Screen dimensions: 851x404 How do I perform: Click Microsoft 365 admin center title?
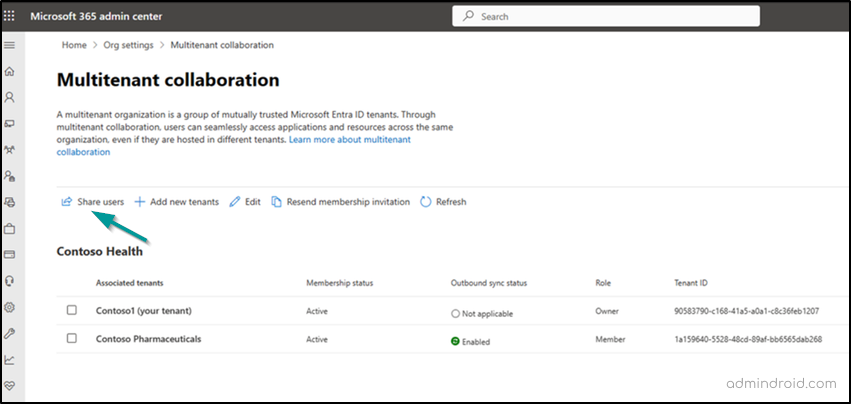click(x=96, y=16)
